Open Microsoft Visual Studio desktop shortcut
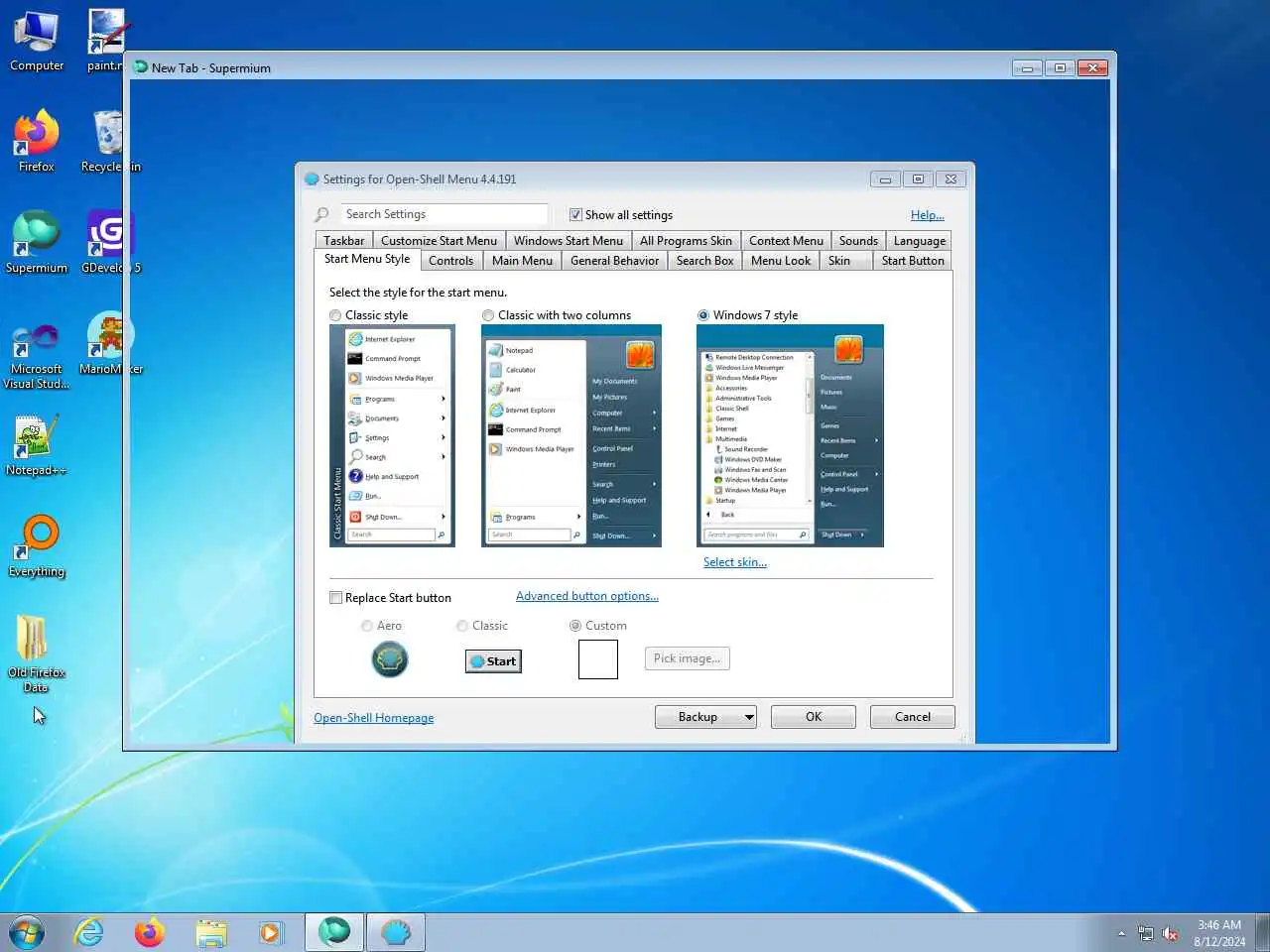Image resolution: width=1270 pixels, height=952 pixels. point(37,356)
